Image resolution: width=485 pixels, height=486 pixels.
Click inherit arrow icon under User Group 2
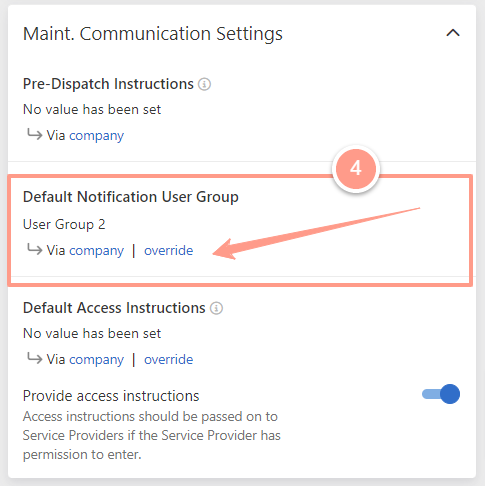pyautogui.click(x=34, y=249)
